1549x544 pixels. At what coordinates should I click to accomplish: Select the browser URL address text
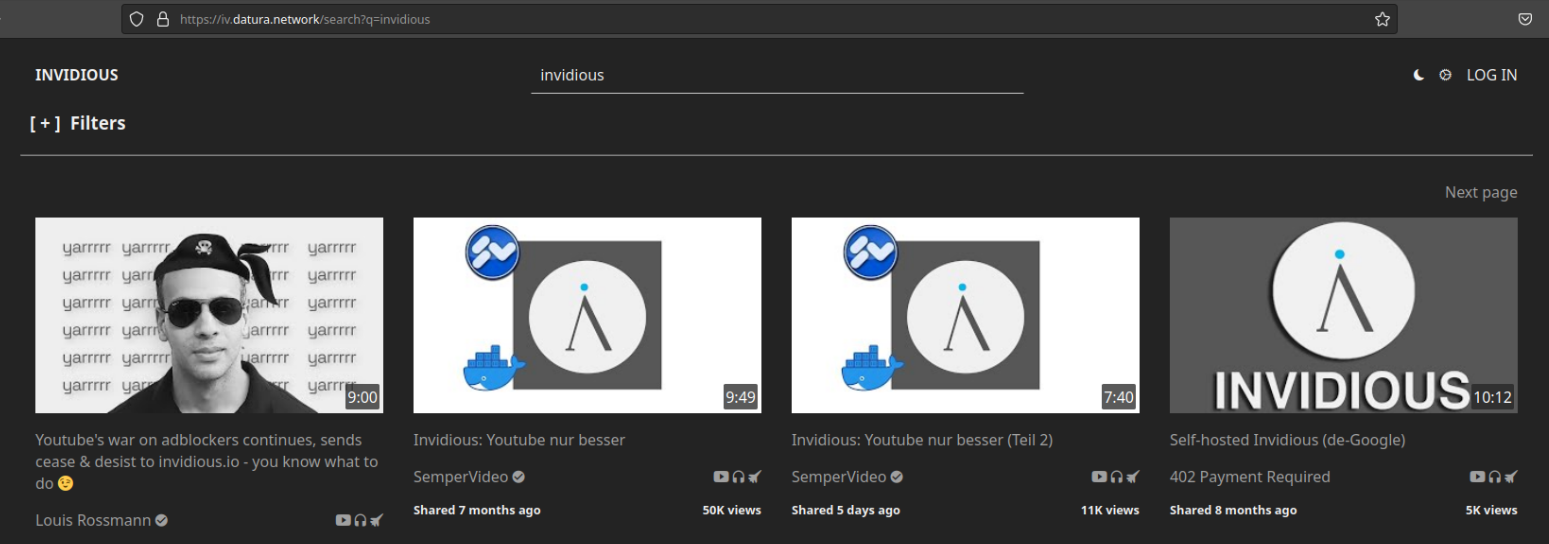pos(305,19)
